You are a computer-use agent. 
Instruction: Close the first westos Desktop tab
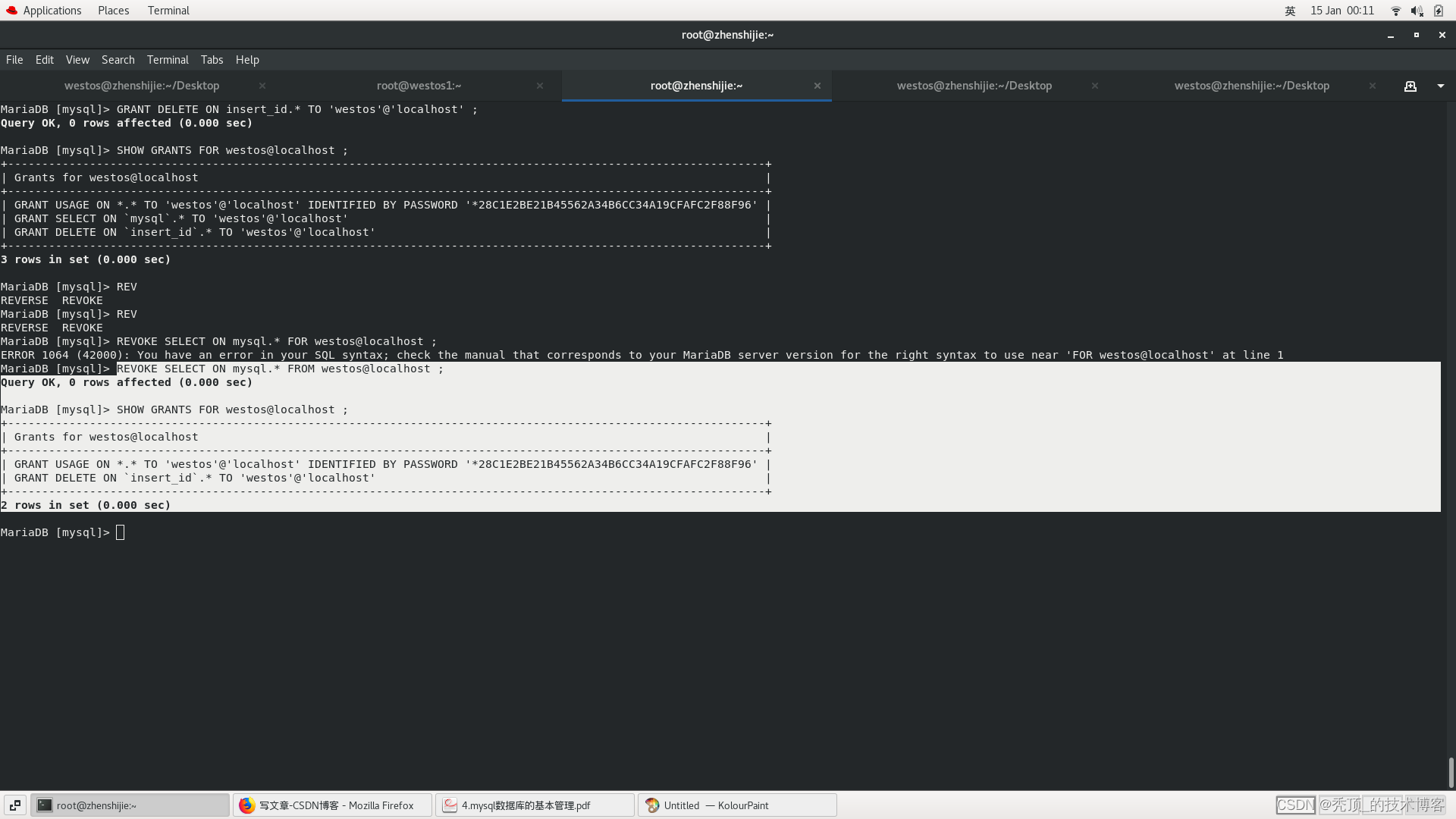point(262,86)
